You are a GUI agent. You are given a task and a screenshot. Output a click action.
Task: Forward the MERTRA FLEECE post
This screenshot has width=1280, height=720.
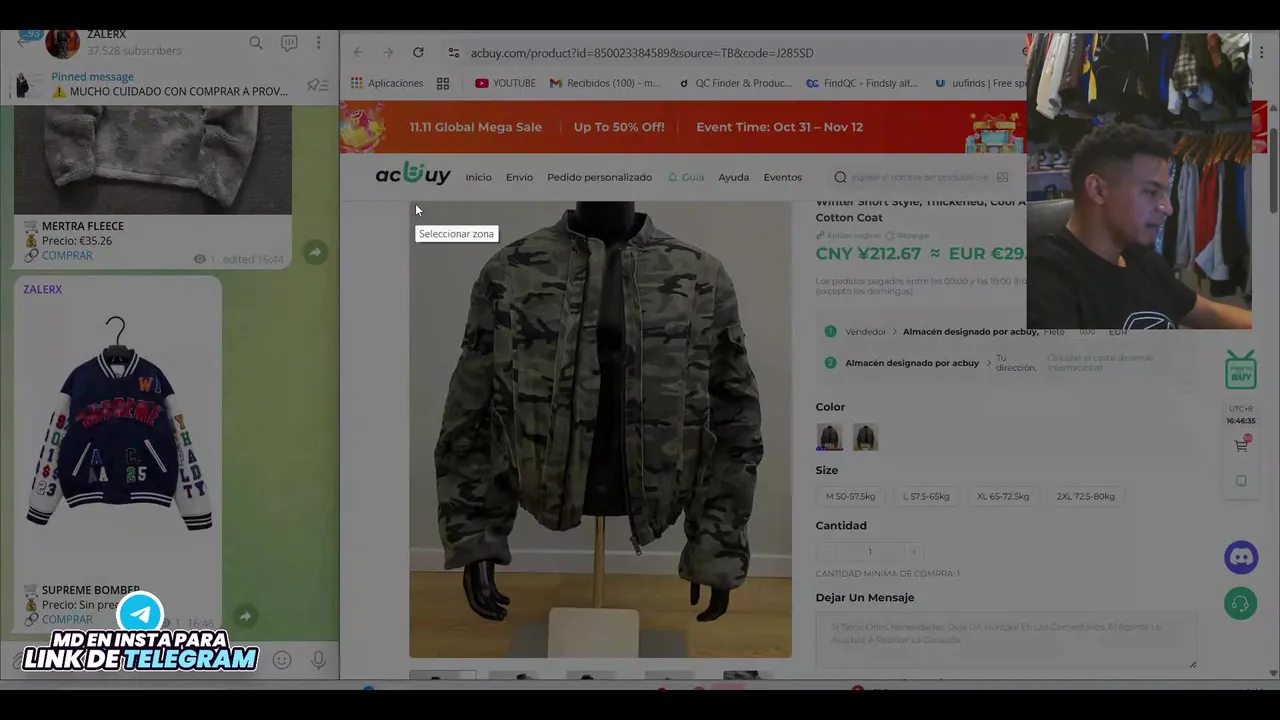315,252
